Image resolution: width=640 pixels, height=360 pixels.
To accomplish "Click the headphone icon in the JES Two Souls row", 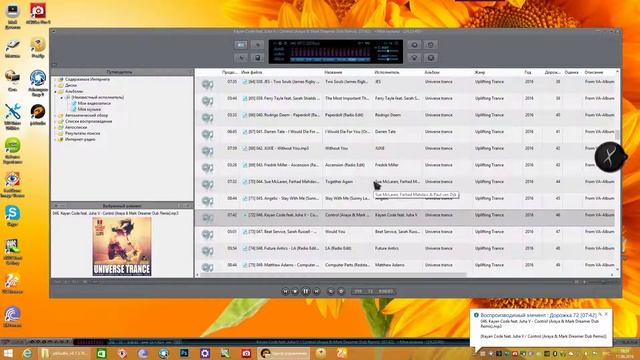I will click(x=207, y=84).
